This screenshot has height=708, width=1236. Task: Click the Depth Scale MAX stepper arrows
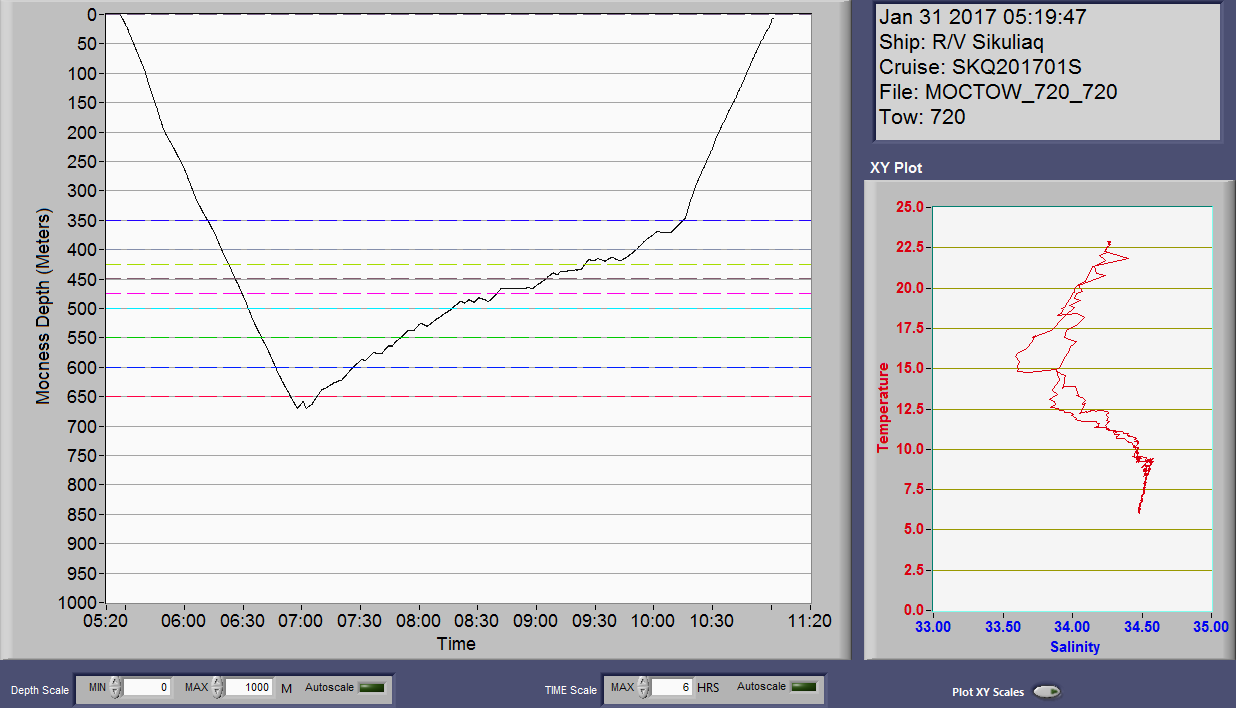point(217,688)
